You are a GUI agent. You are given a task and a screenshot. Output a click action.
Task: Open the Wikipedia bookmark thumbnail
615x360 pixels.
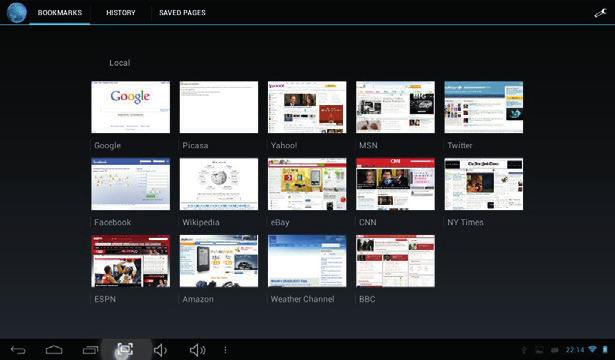(x=219, y=184)
